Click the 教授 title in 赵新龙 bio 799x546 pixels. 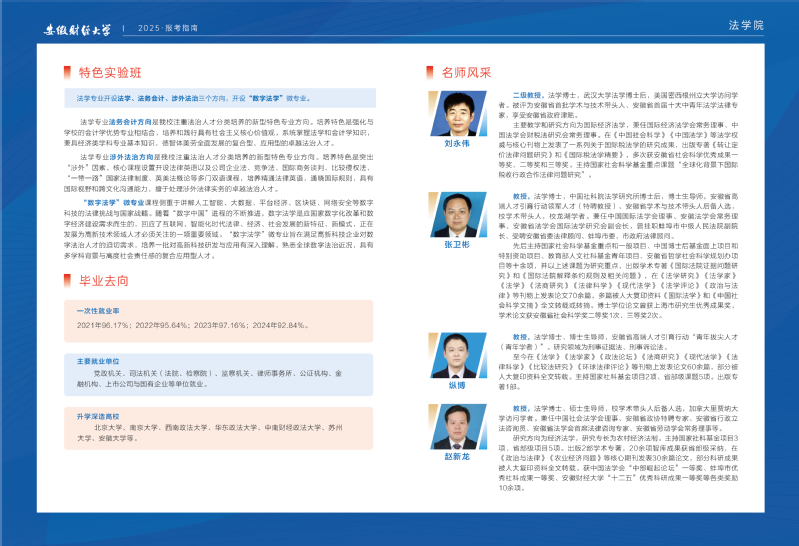click(521, 408)
